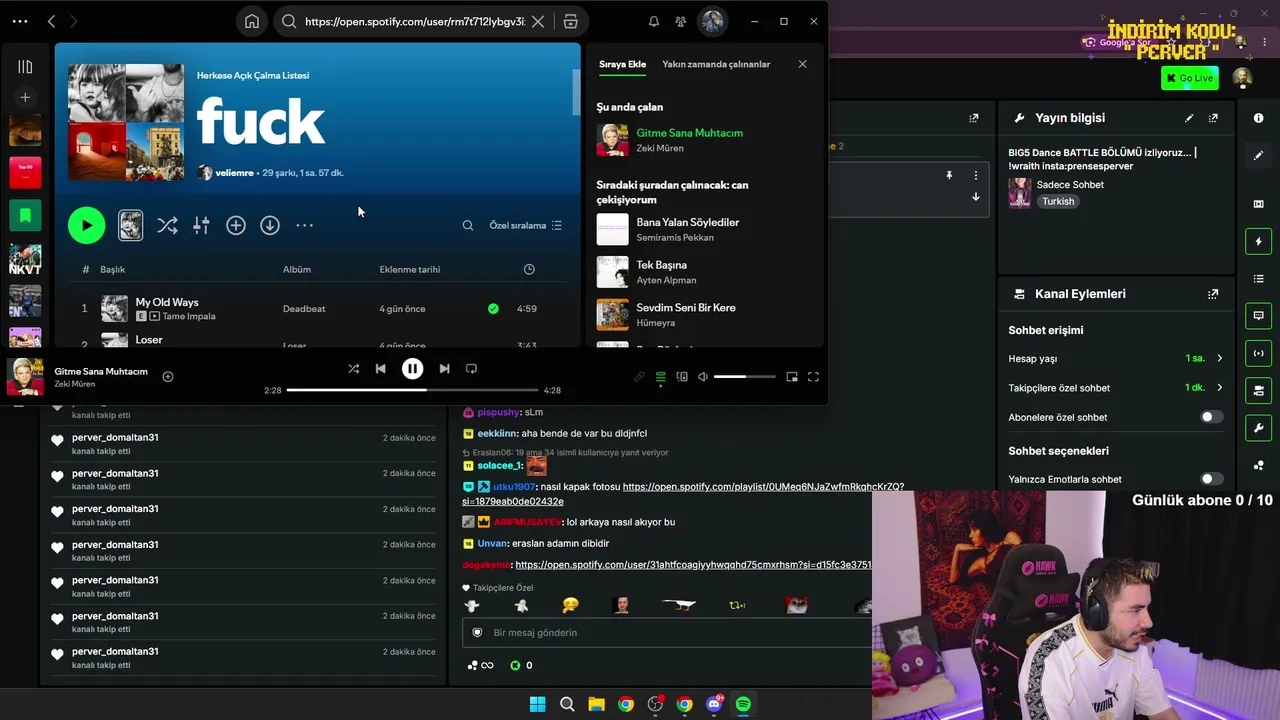The height and width of the screenshot is (720, 1280).
Task: Open the Spotify Home page
Action: (252, 21)
